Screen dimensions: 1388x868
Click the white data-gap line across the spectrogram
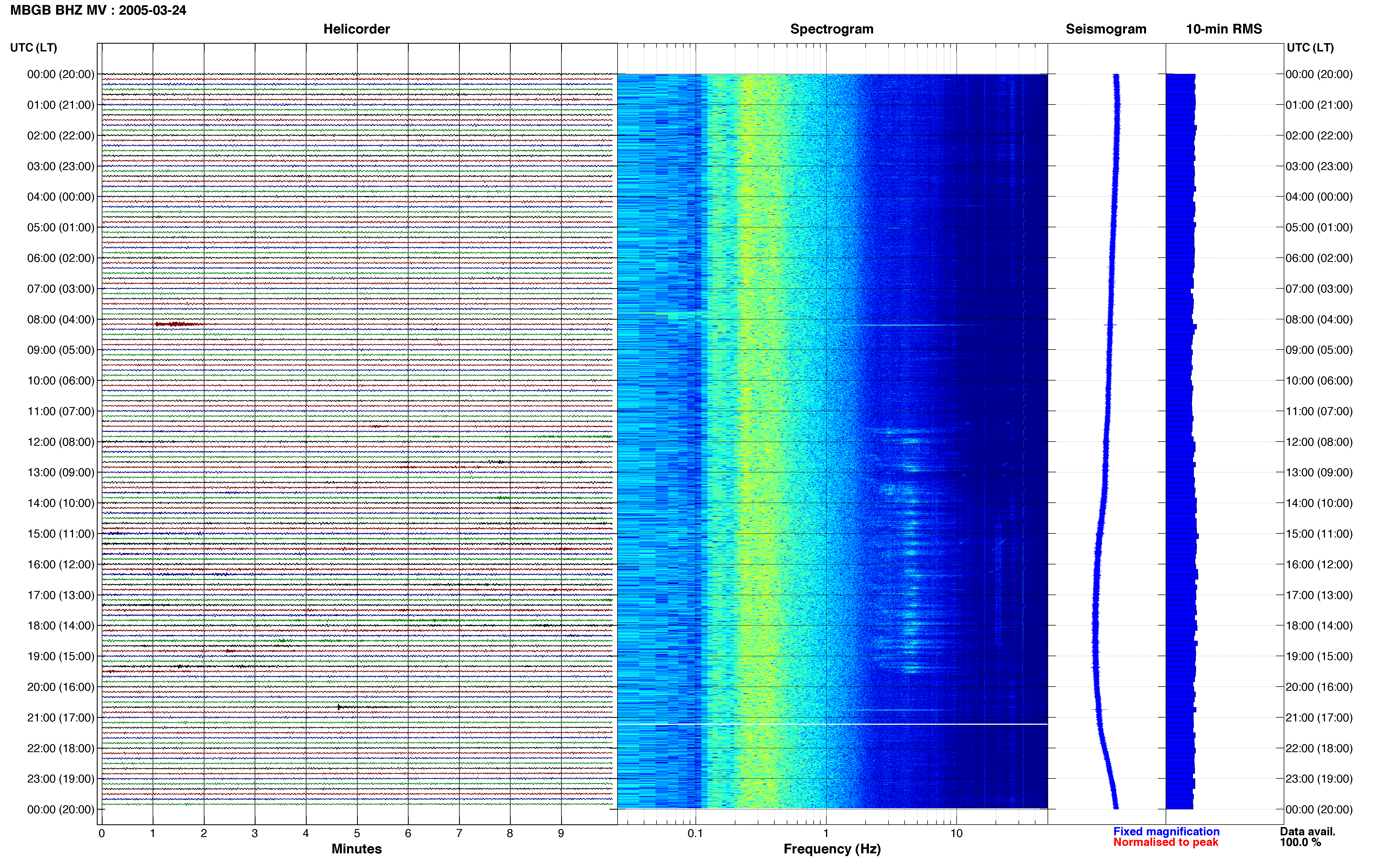(x=832, y=724)
